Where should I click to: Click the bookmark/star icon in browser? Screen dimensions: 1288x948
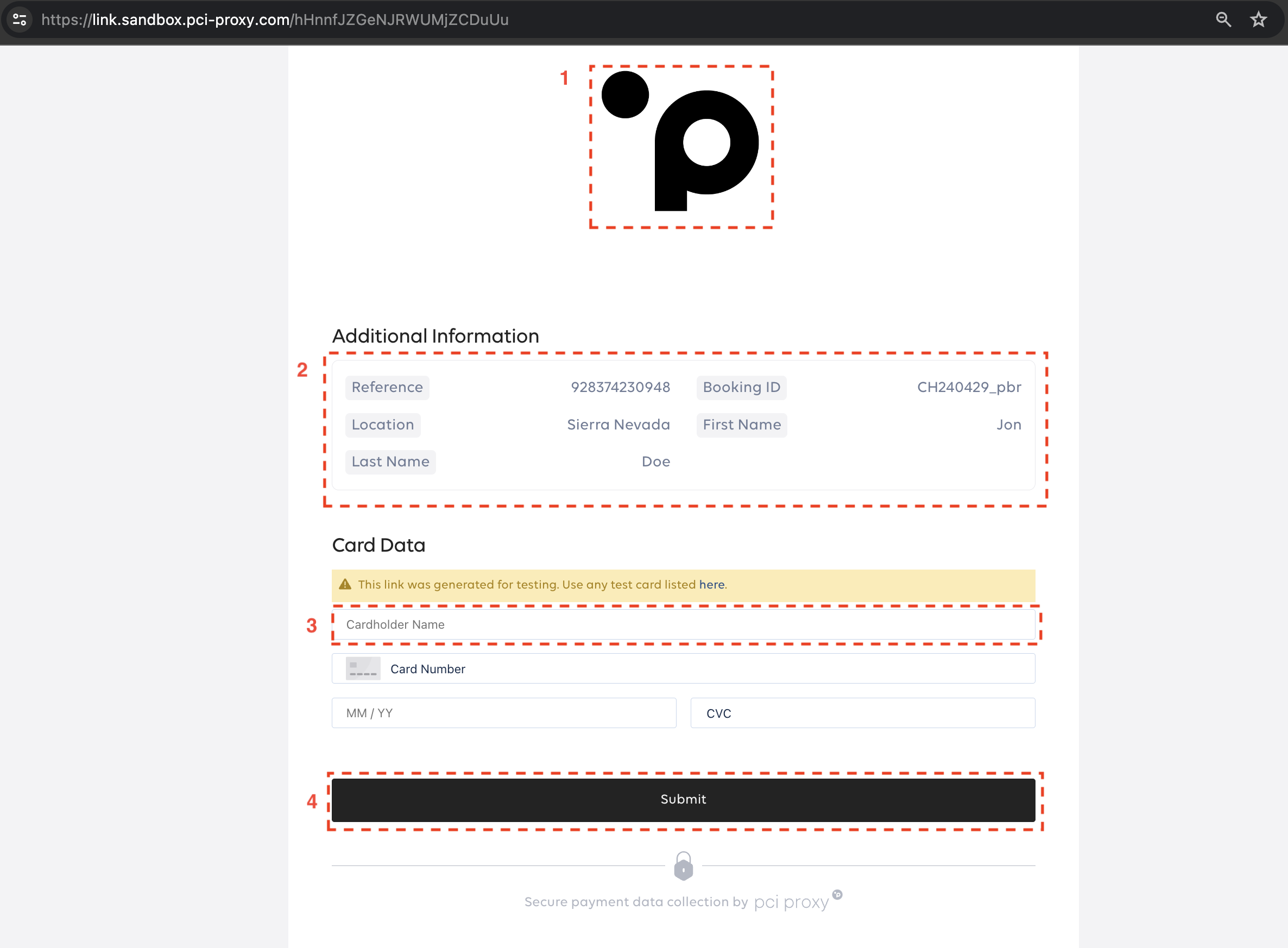click(x=1259, y=18)
